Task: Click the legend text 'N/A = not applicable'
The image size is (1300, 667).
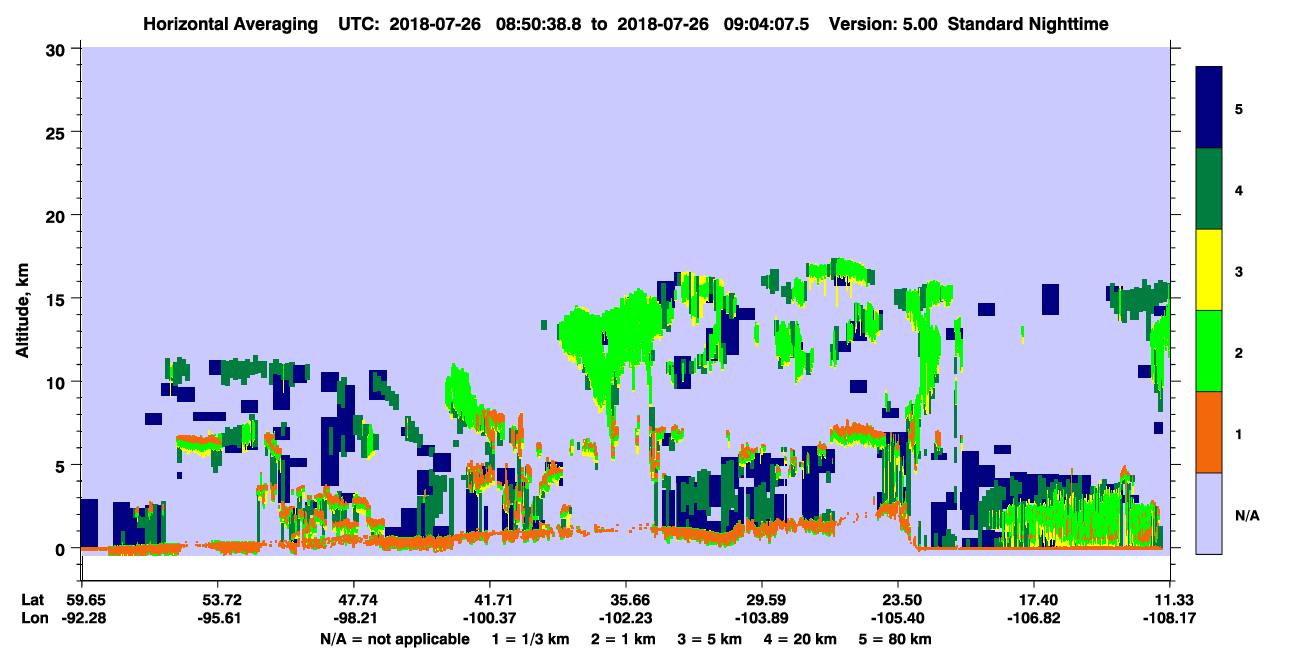Action: 394,639
